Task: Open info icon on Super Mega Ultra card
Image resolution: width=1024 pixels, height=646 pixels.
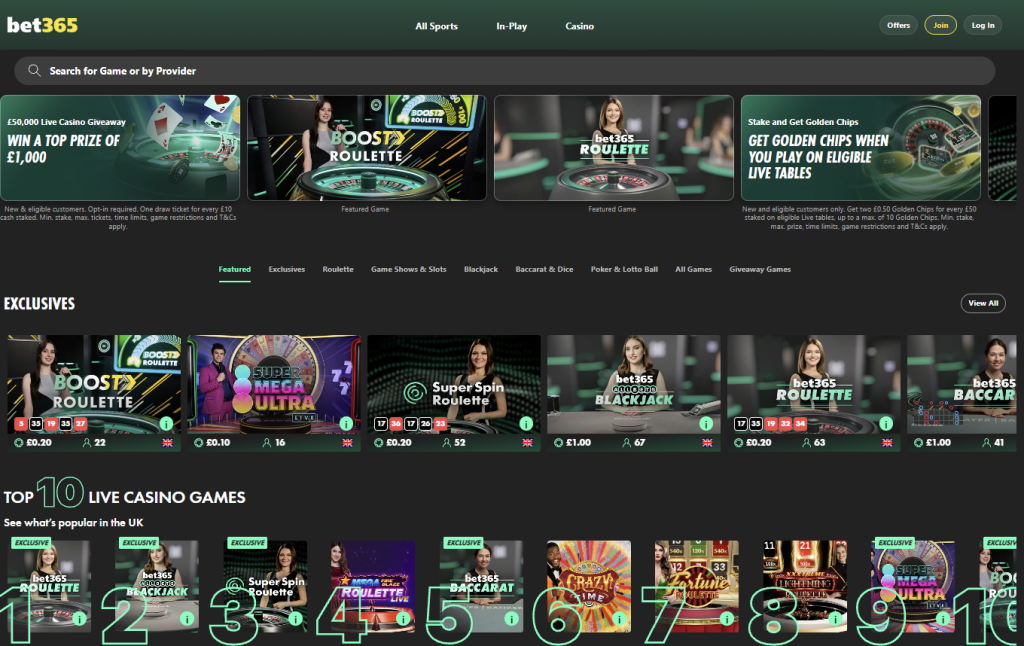Action: tap(346, 423)
